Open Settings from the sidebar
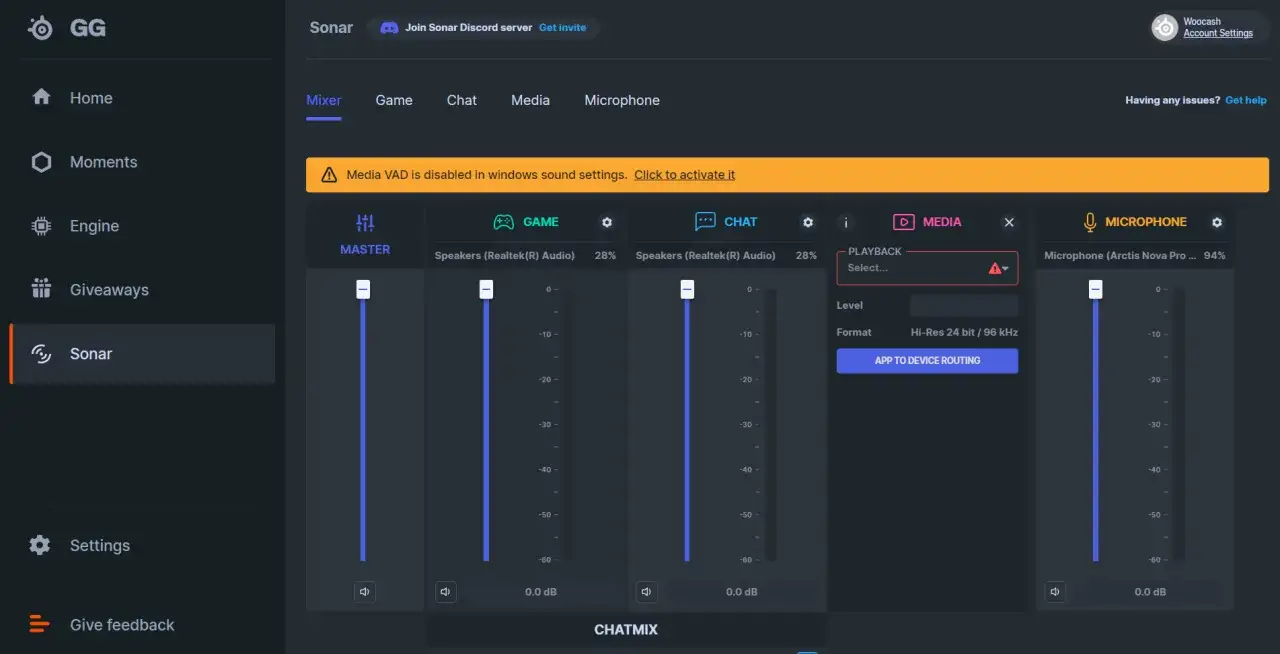The height and width of the screenshot is (654, 1280). click(142, 545)
